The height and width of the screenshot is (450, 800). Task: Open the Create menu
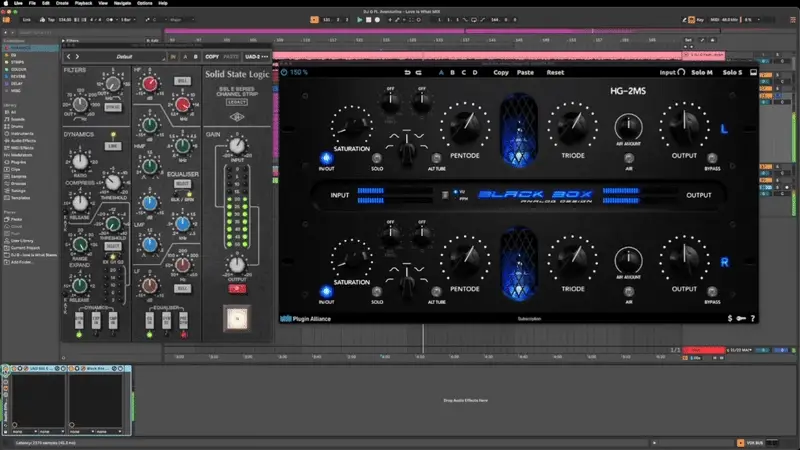point(62,3)
